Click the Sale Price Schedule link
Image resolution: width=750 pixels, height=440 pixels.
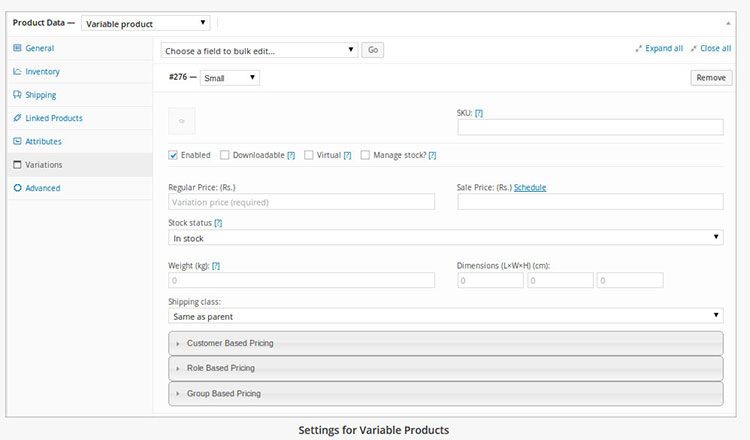coord(530,187)
